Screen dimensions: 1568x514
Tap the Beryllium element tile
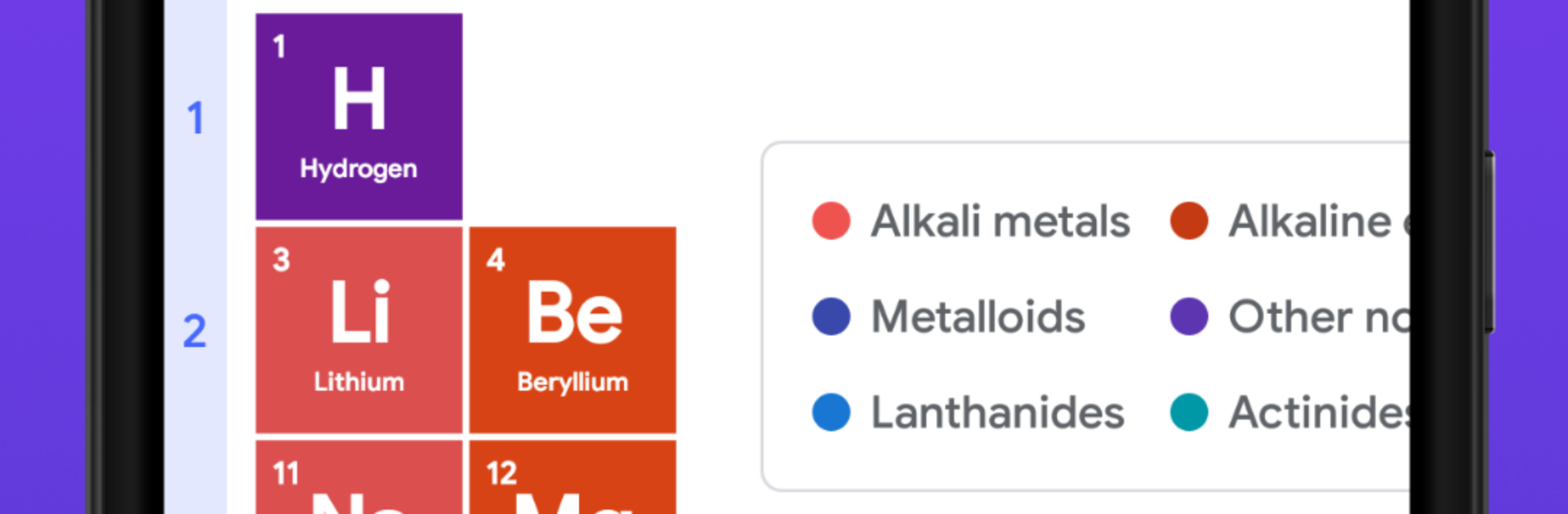(x=572, y=330)
